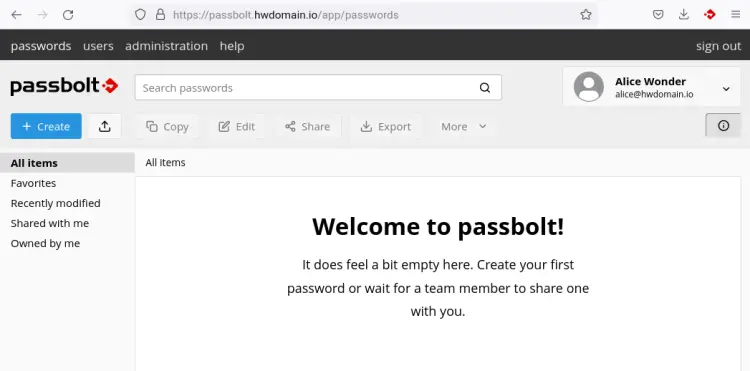Click the Edit button
This screenshot has height=371, width=750.
tap(236, 127)
